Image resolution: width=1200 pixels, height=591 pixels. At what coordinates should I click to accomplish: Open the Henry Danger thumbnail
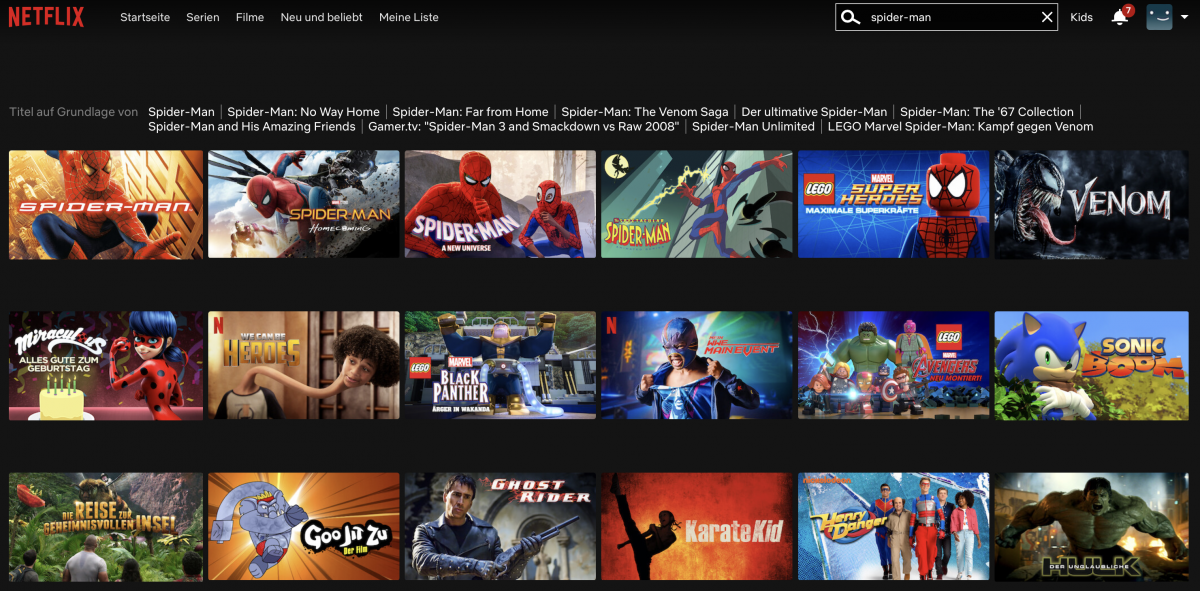pos(893,527)
